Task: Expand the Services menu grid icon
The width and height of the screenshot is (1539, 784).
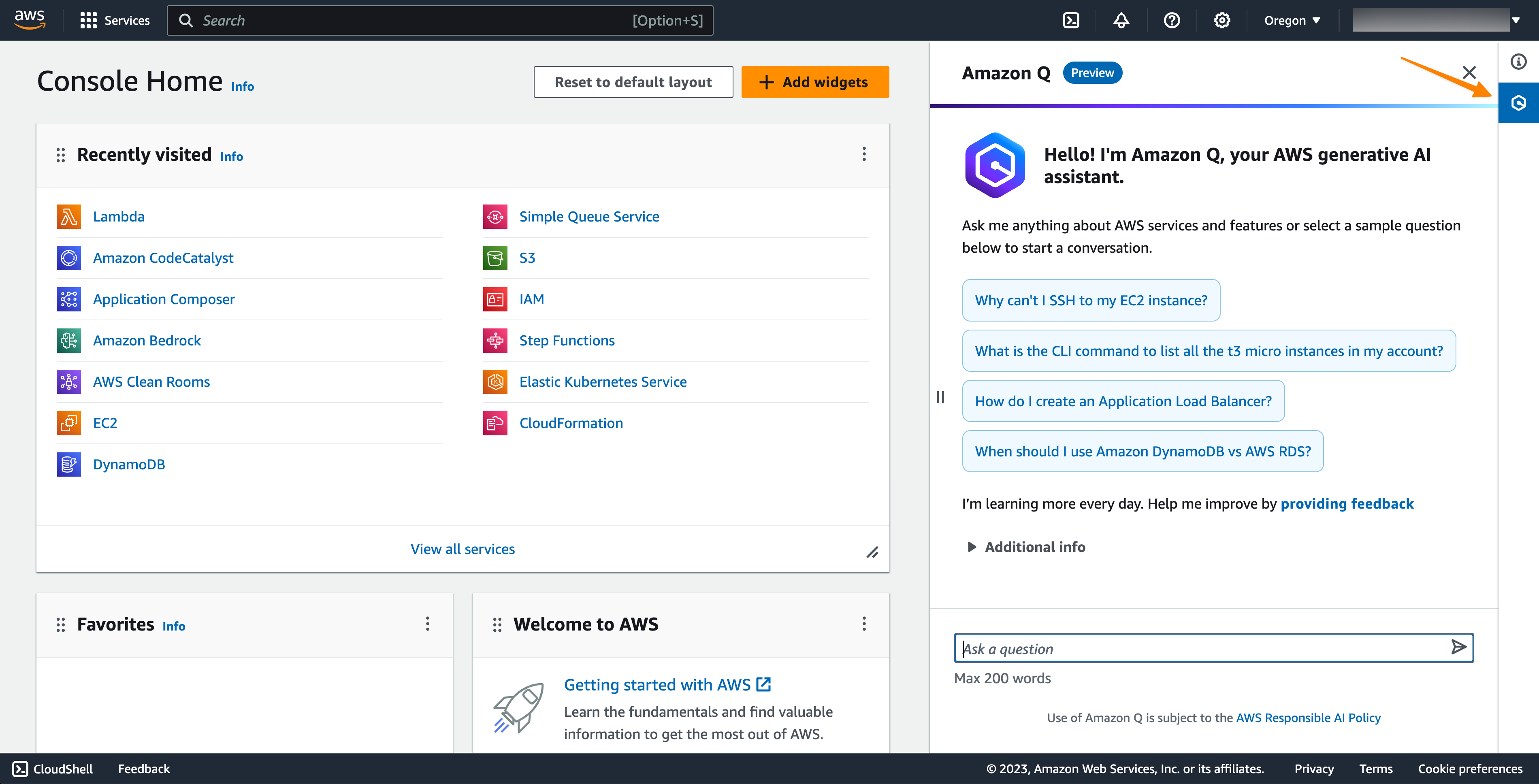Action: (88, 20)
